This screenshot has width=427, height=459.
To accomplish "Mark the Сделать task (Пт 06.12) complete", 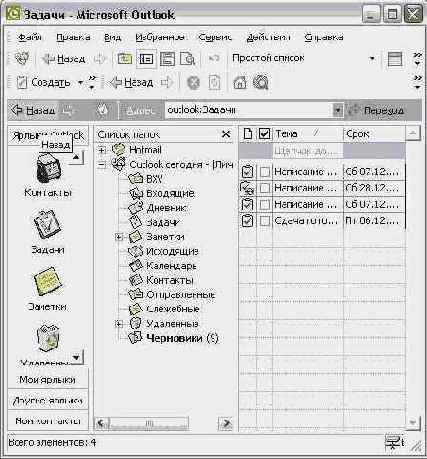I will (265, 221).
